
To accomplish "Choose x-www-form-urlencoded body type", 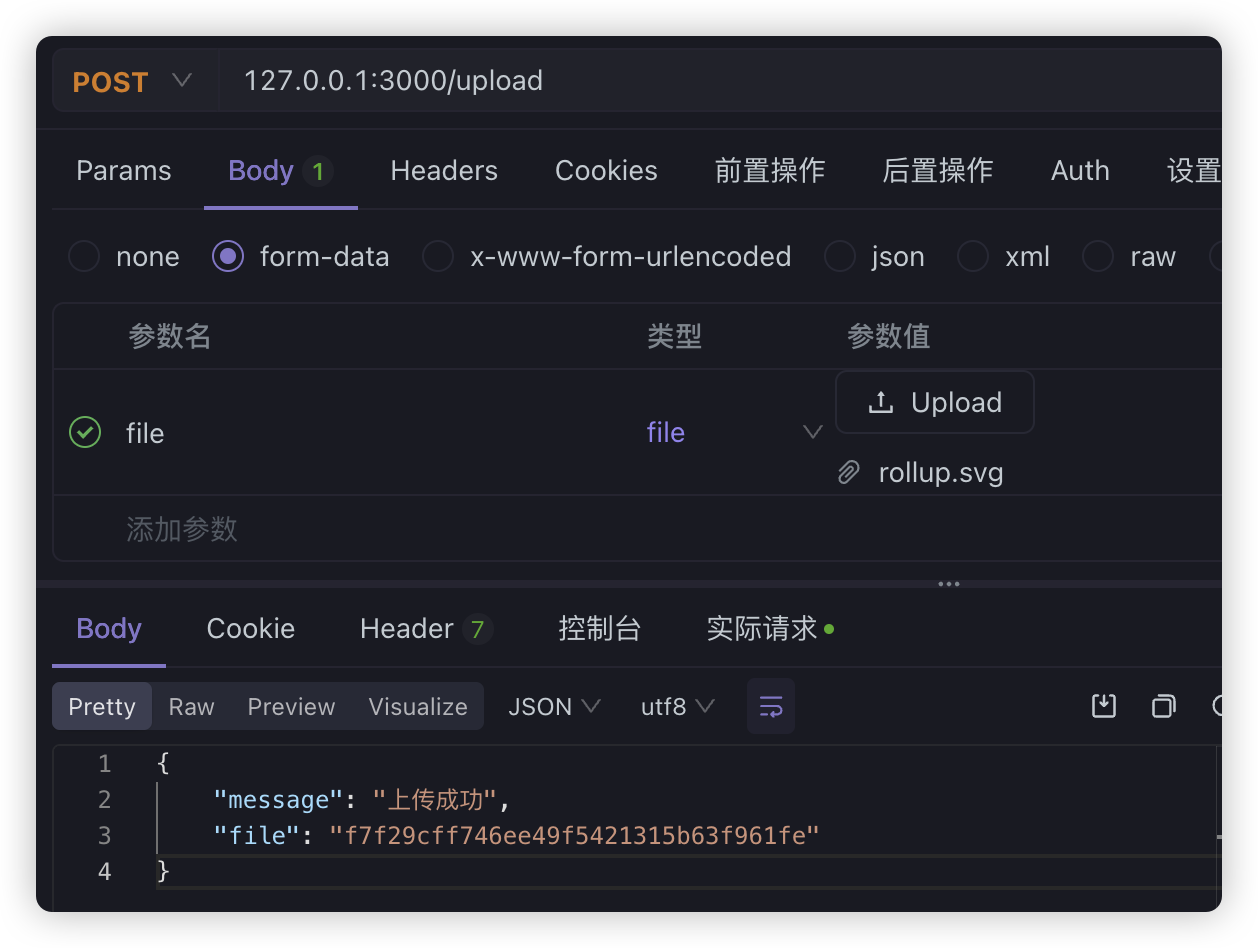I will click(x=438, y=257).
